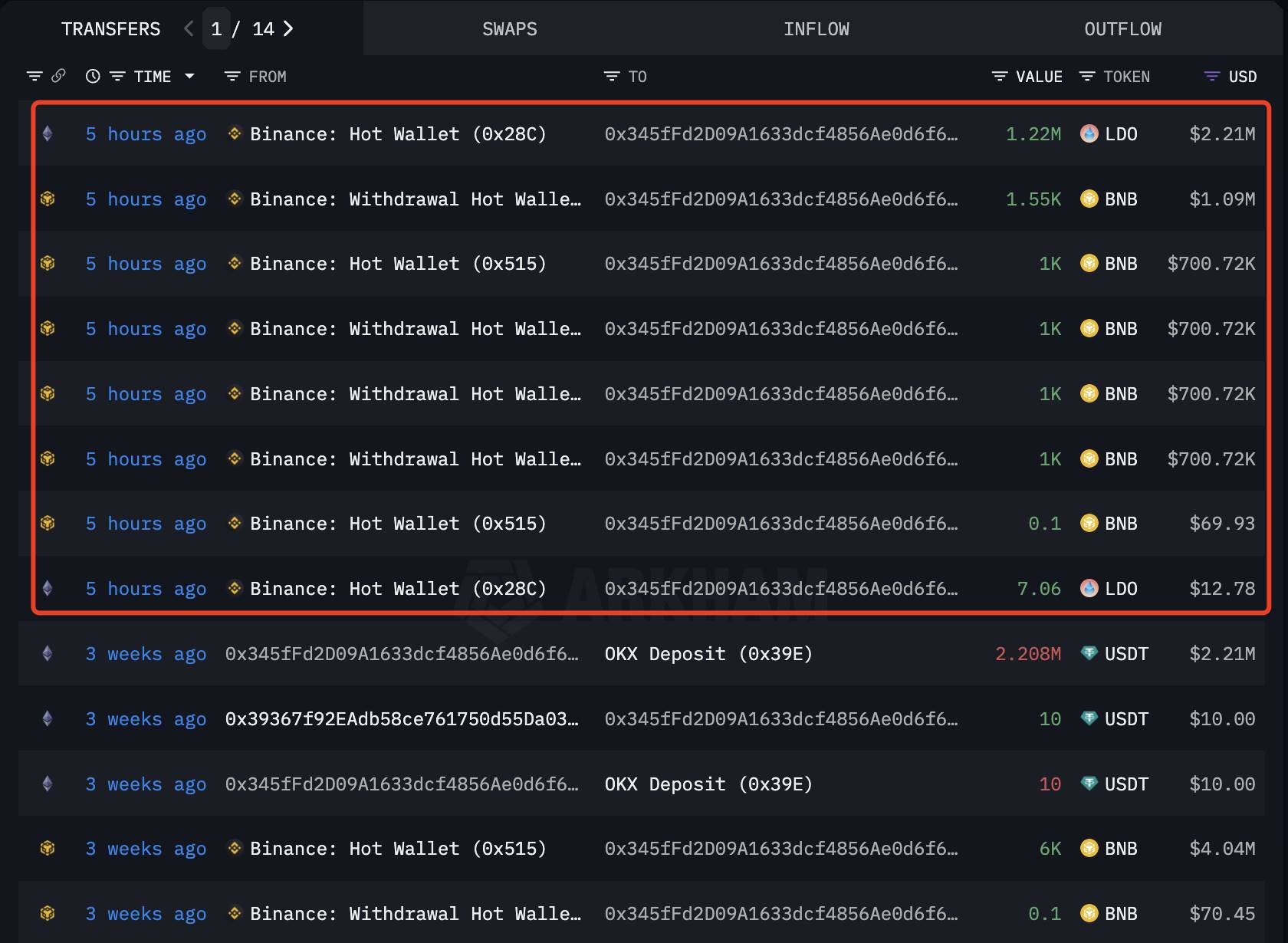Image resolution: width=1288 pixels, height=943 pixels.
Task: Click the USD amount $69.93
Action: [x=1222, y=524]
